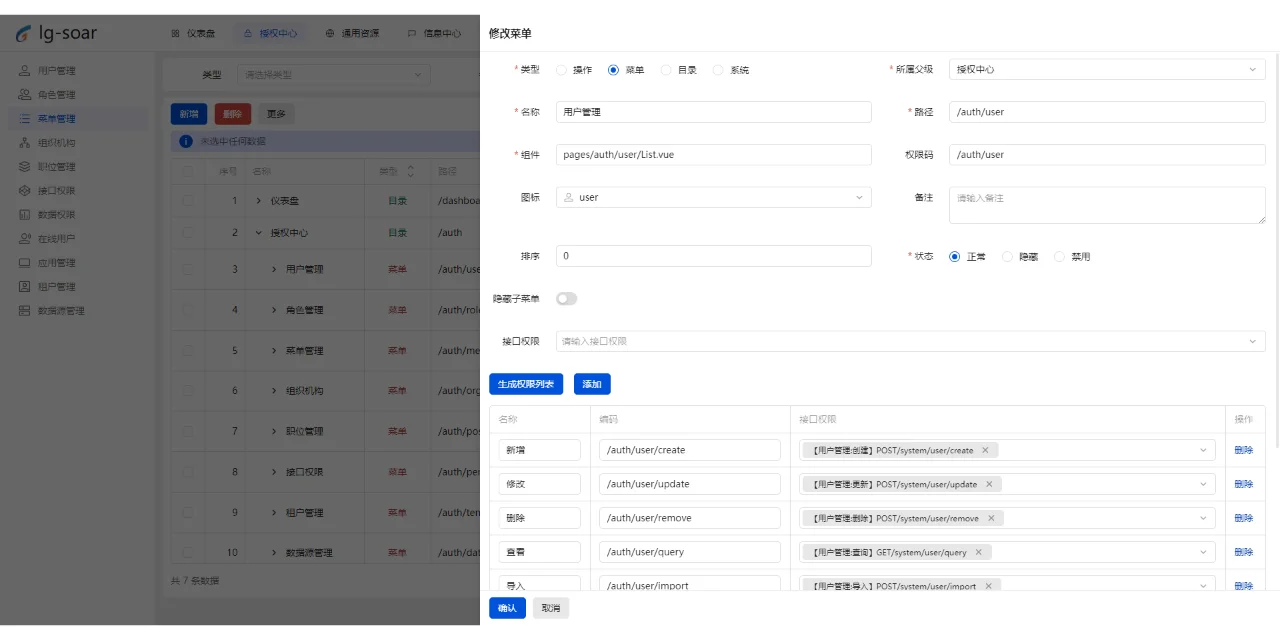Select the 用户管理 sidebar icon
The width and height of the screenshot is (1280, 640).
coord(22,70)
